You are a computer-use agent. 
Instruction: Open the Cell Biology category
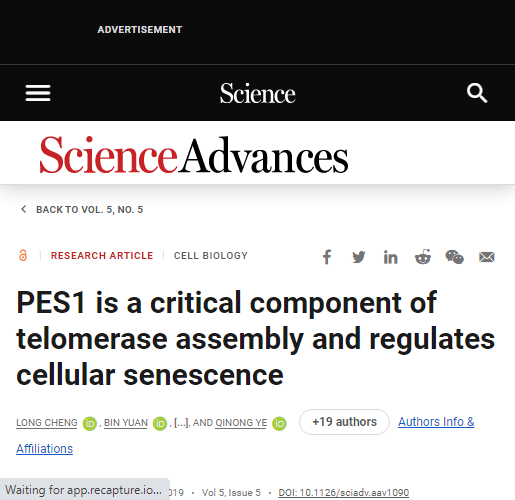[211, 256]
